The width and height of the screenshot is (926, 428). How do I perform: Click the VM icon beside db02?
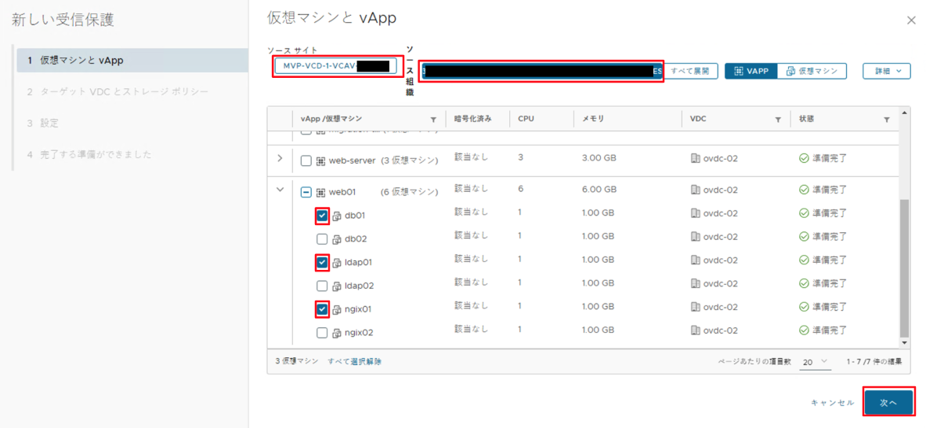(337, 240)
